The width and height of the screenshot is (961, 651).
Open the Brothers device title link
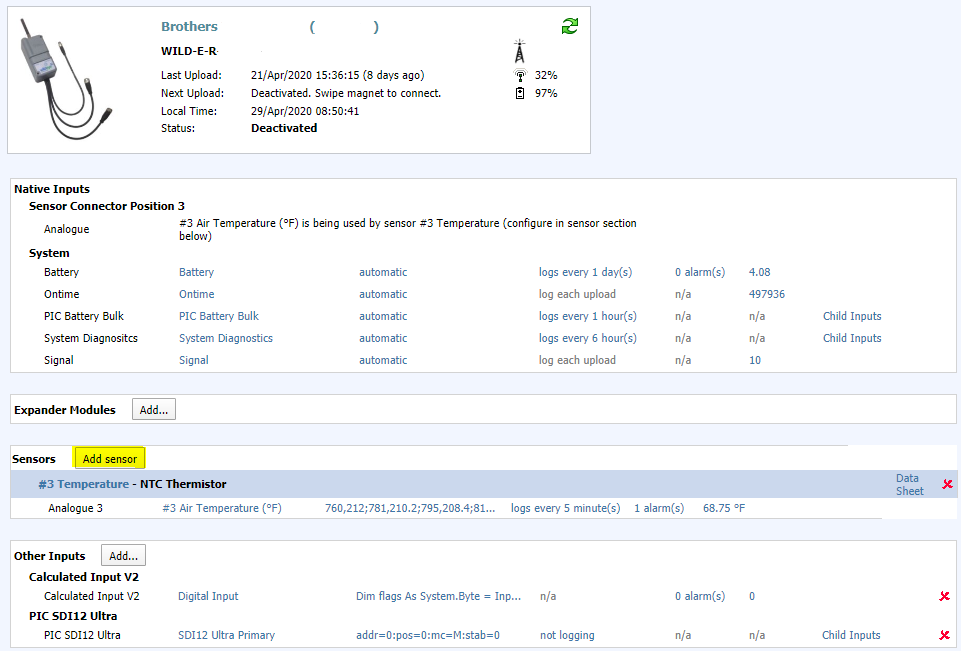coord(189,27)
